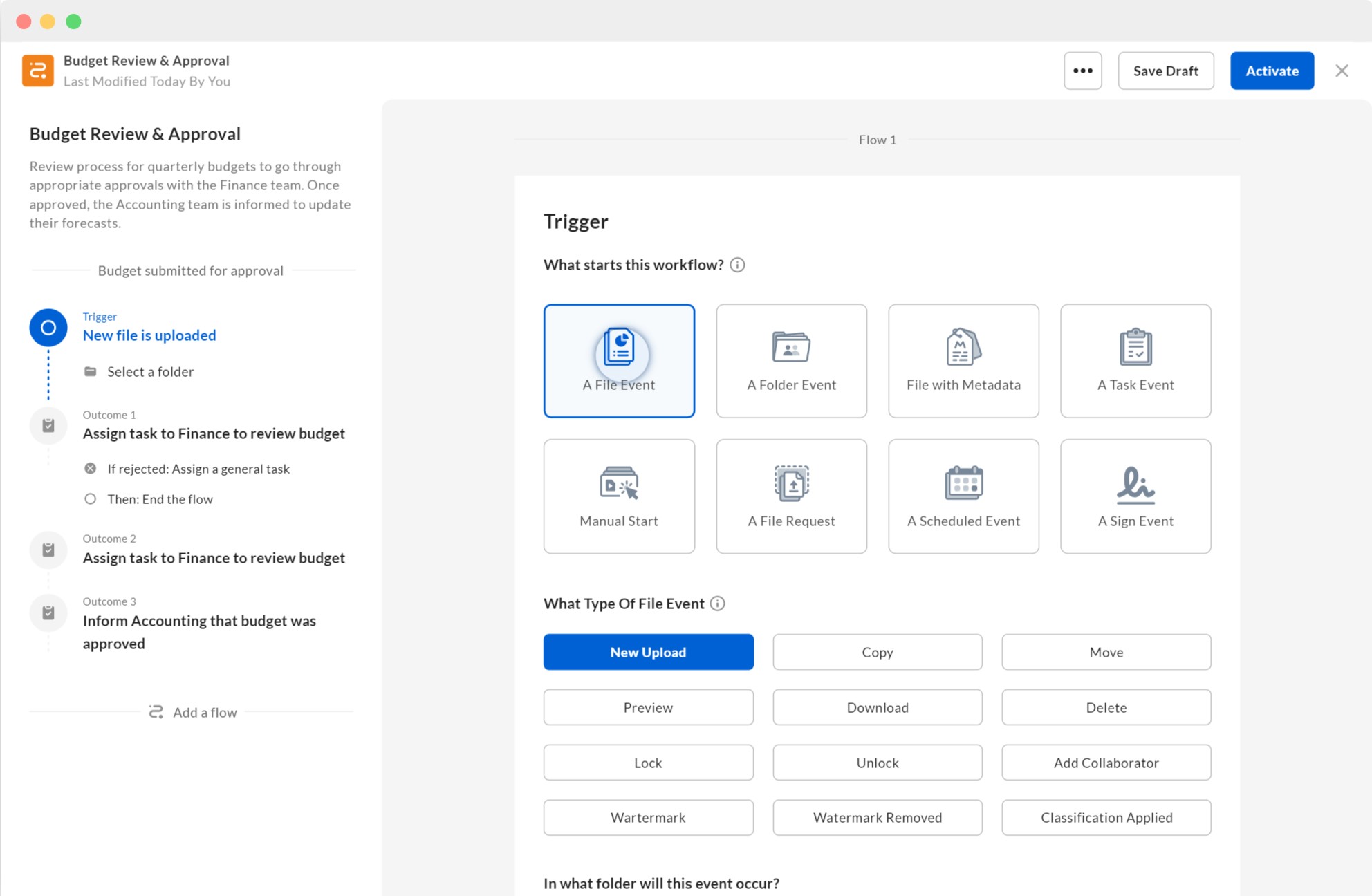
Task: Select the Copy file event type
Action: [x=877, y=651]
